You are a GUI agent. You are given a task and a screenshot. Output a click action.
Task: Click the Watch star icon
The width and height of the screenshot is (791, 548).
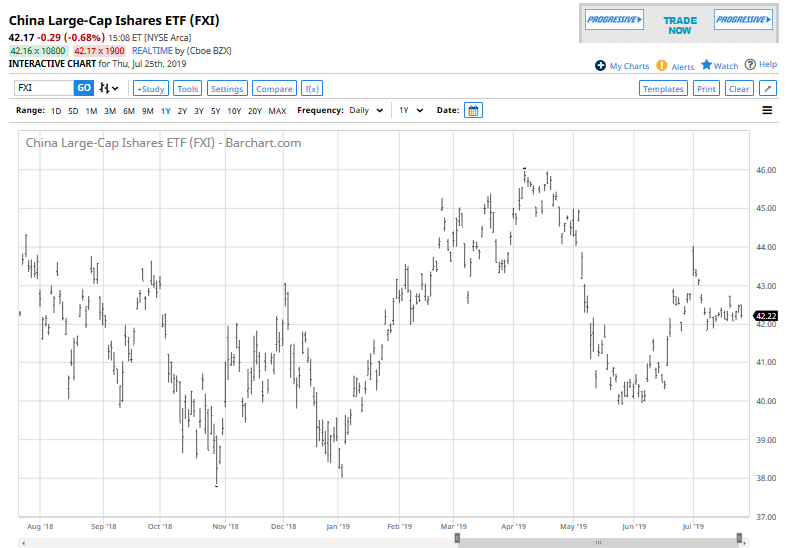(706, 65)
